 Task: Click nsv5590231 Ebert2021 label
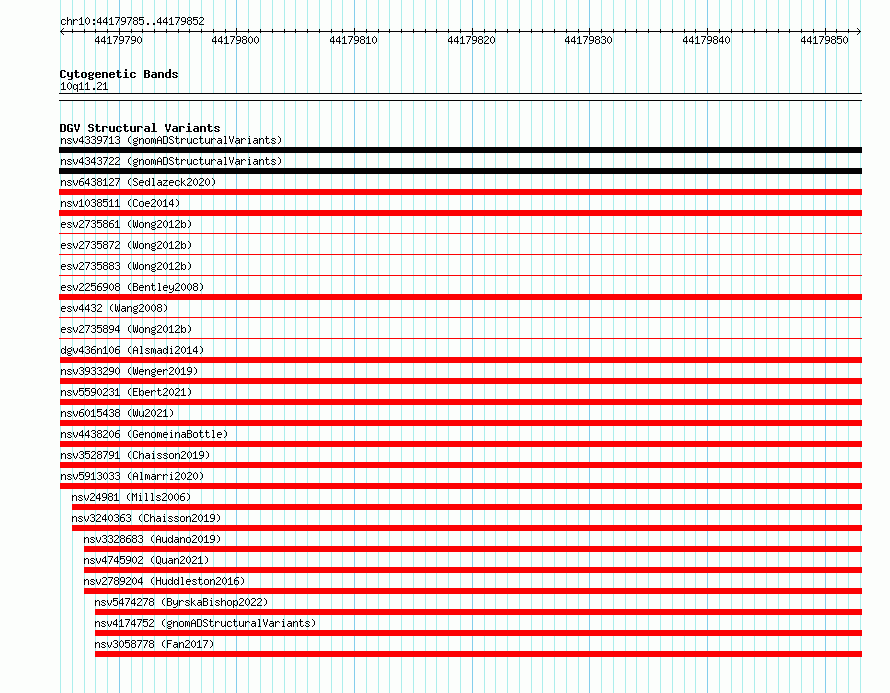tap(126, 392)
